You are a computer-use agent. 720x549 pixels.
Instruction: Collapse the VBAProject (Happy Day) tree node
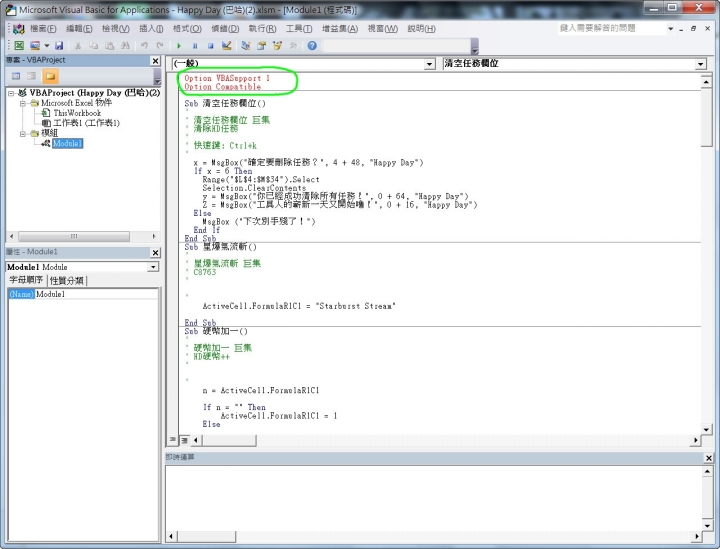pyautogui.click(x=11, y=93)
